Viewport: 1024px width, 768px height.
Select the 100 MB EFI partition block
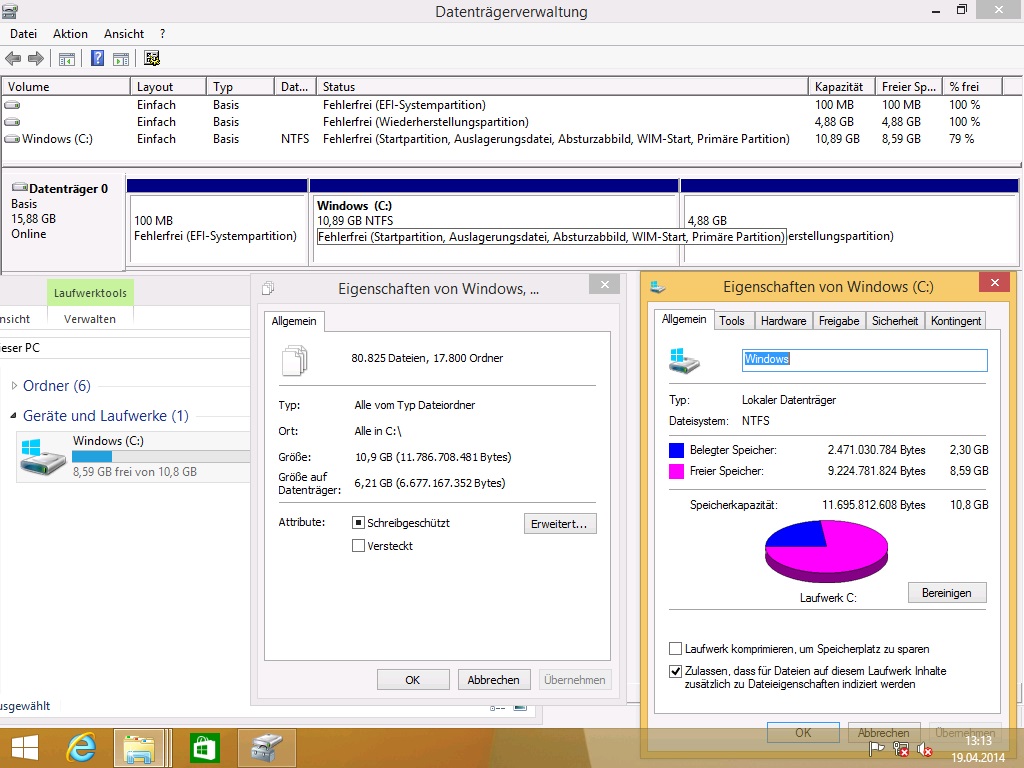217,222
